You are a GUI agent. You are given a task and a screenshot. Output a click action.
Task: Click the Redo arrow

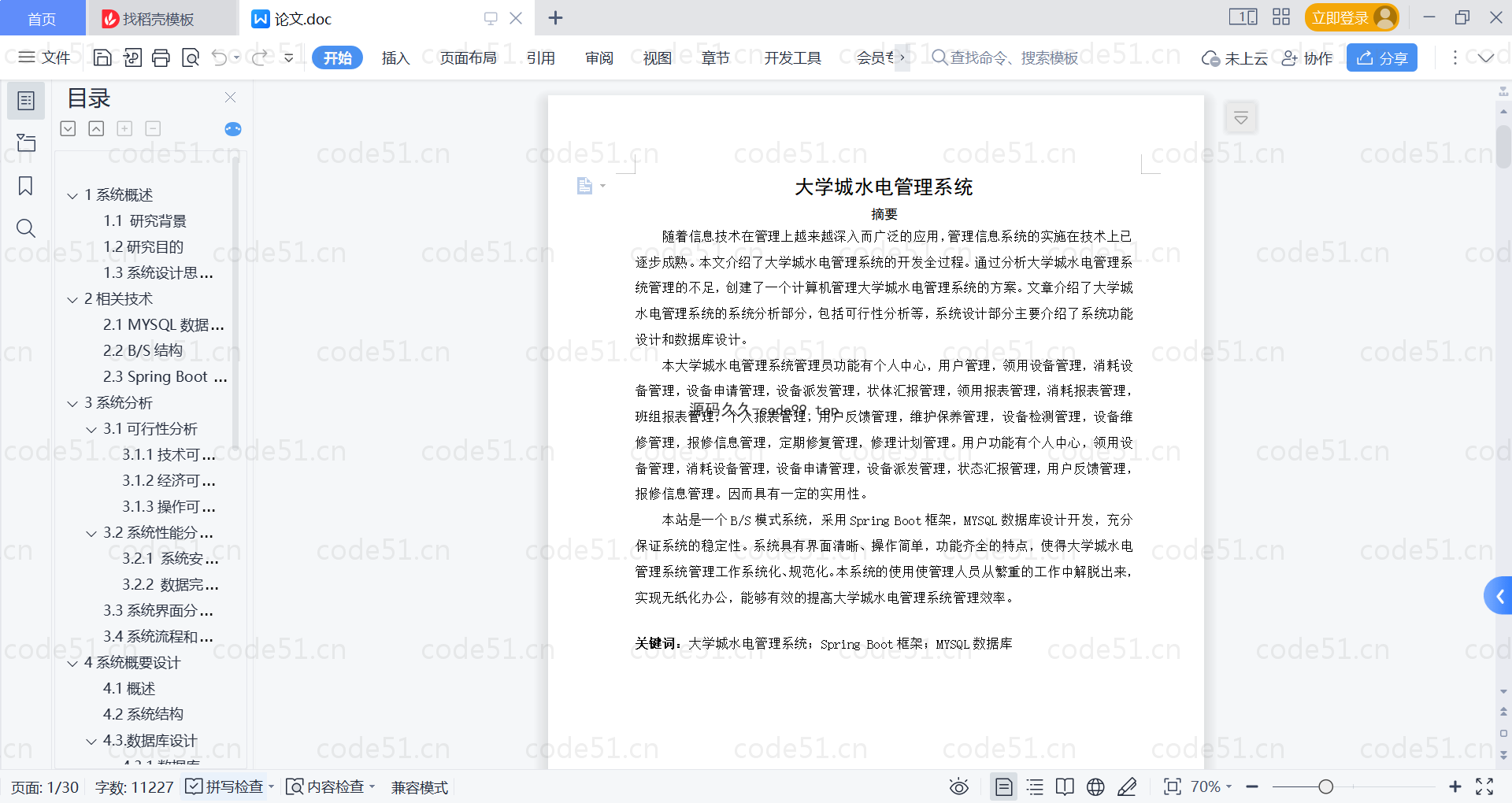click(x=259, y=57)
